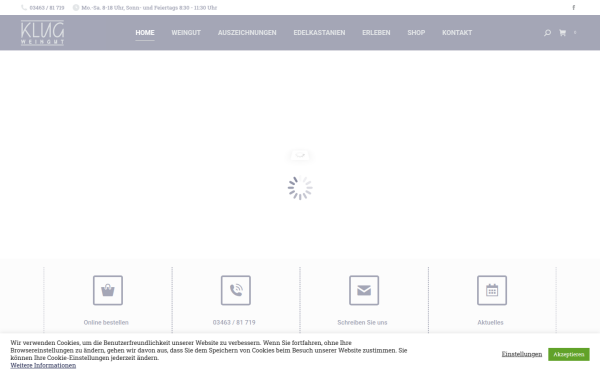
Task: Open the EDELKASTANIEN menu item
Action: (319, 33)
